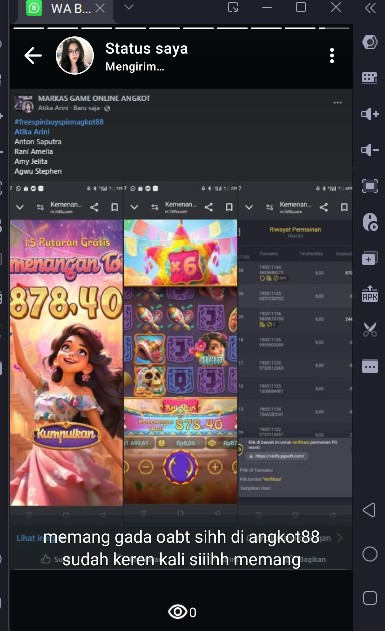Select the name Rani Amelia

(x=33, y=151)
